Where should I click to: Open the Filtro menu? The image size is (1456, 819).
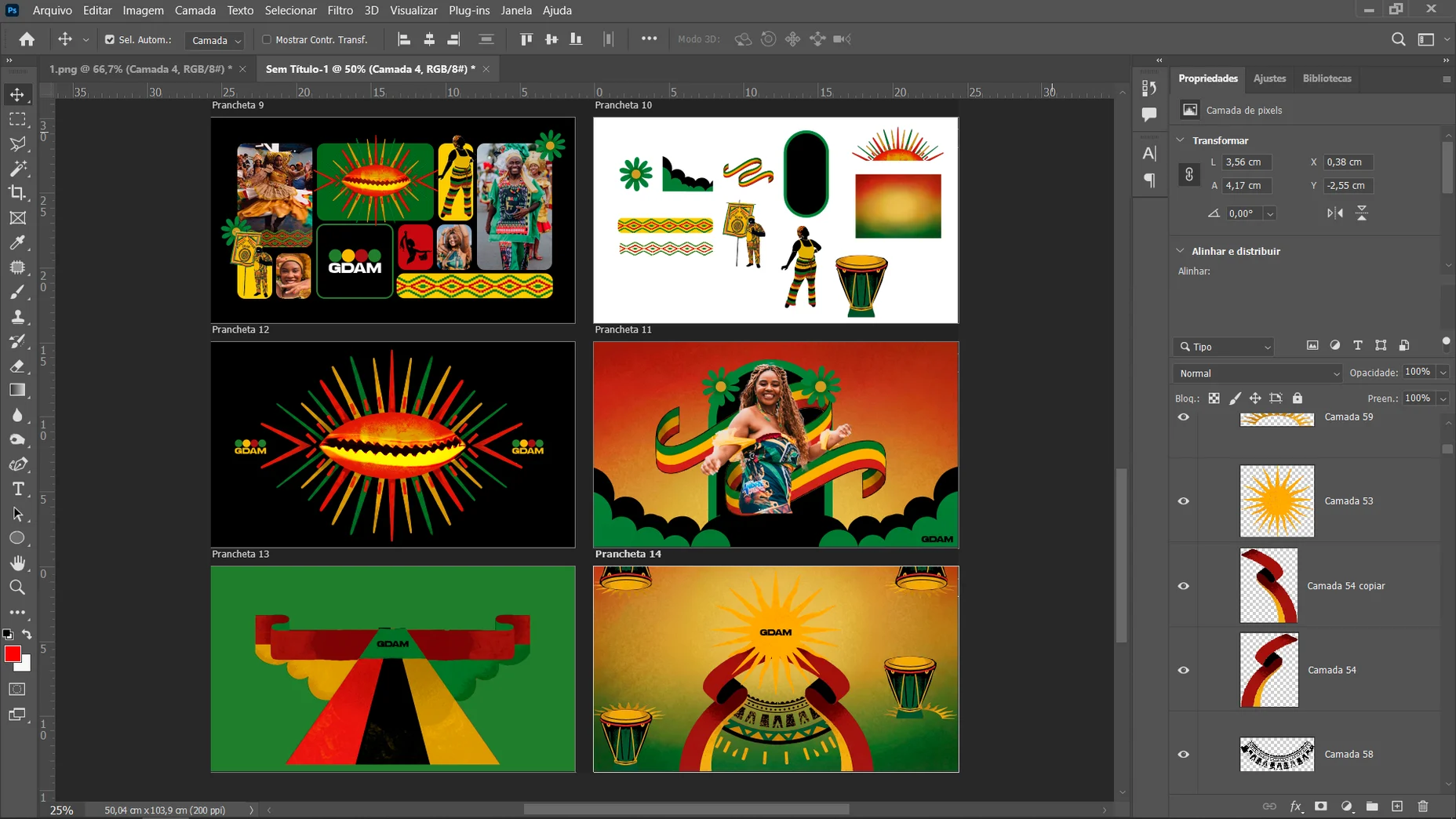pyautogui.click(x=340, y=10)
